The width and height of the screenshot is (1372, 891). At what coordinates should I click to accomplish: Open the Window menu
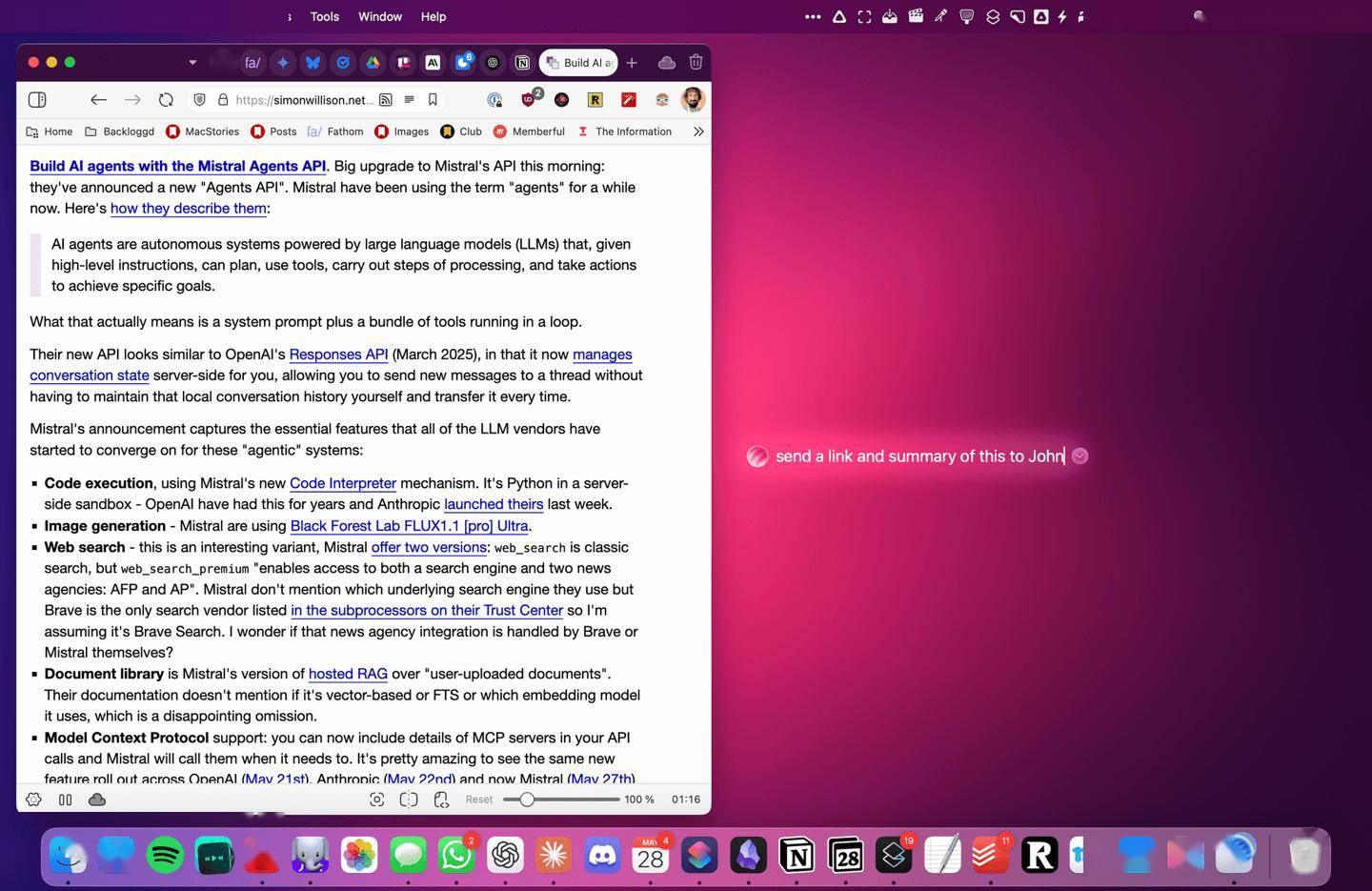coord(380,16)
